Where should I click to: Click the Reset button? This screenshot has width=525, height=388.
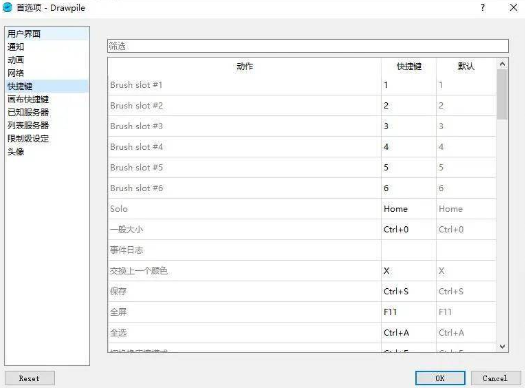(30, 378)
